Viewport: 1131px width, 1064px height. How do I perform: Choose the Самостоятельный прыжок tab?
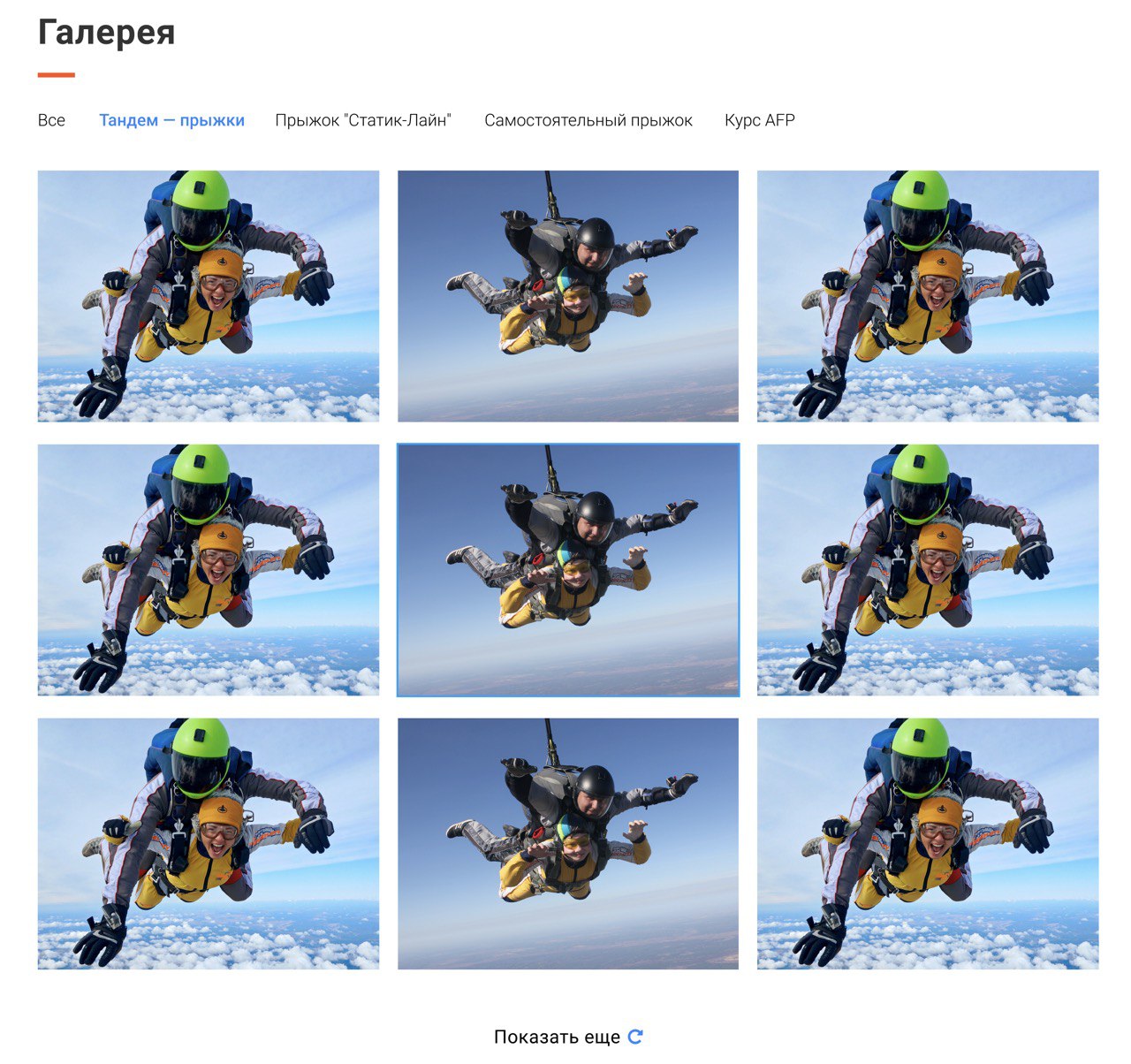pyautogui.click(x=588, y=120)
